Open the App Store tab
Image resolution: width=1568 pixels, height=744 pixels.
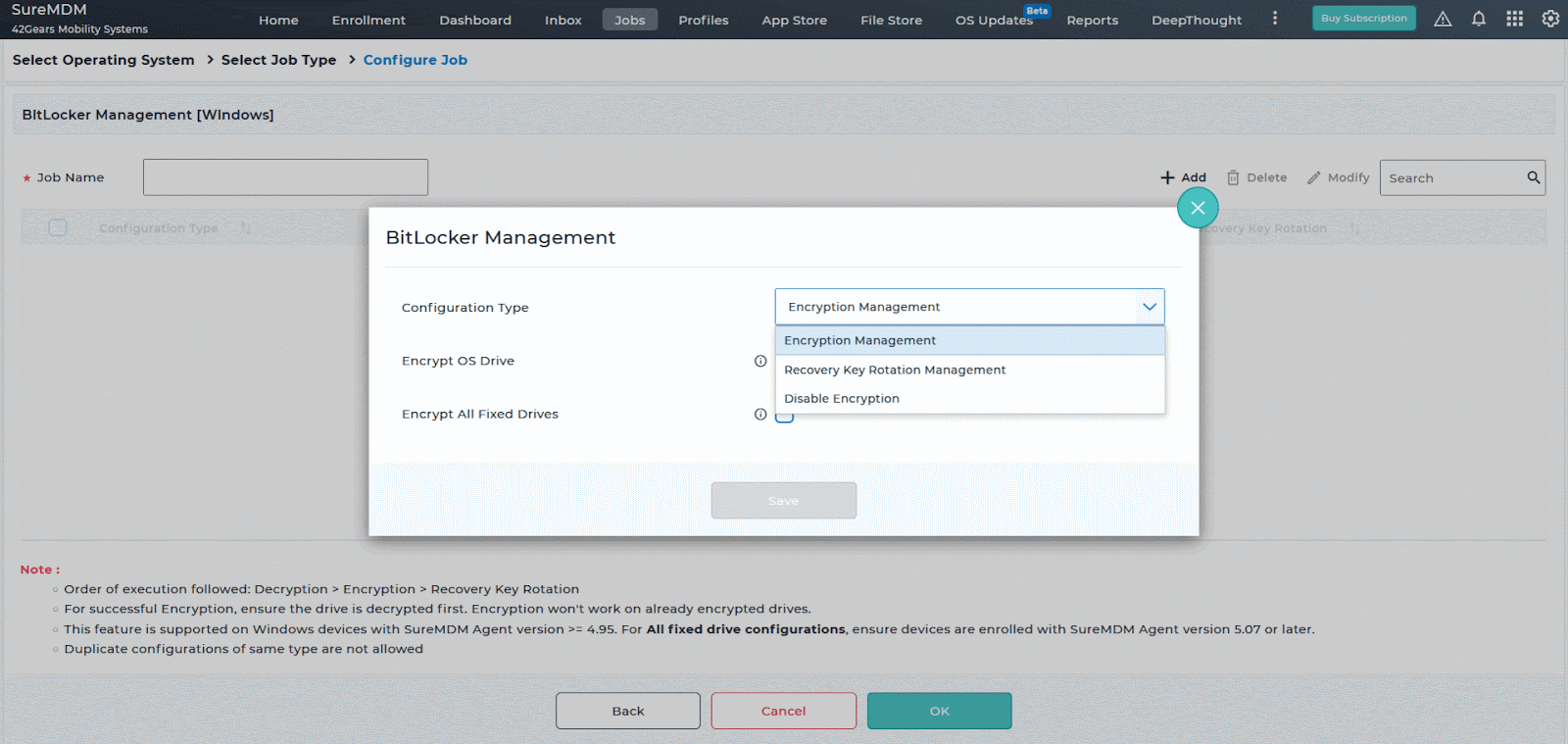(x=795, y=20)
